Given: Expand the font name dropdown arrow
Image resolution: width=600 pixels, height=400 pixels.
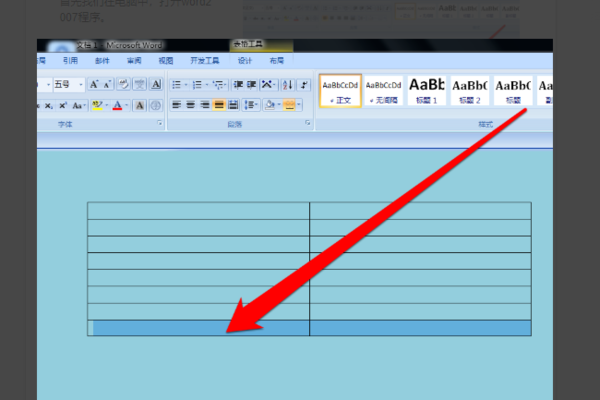Looking at the screenshot, I should pos(48,85).
